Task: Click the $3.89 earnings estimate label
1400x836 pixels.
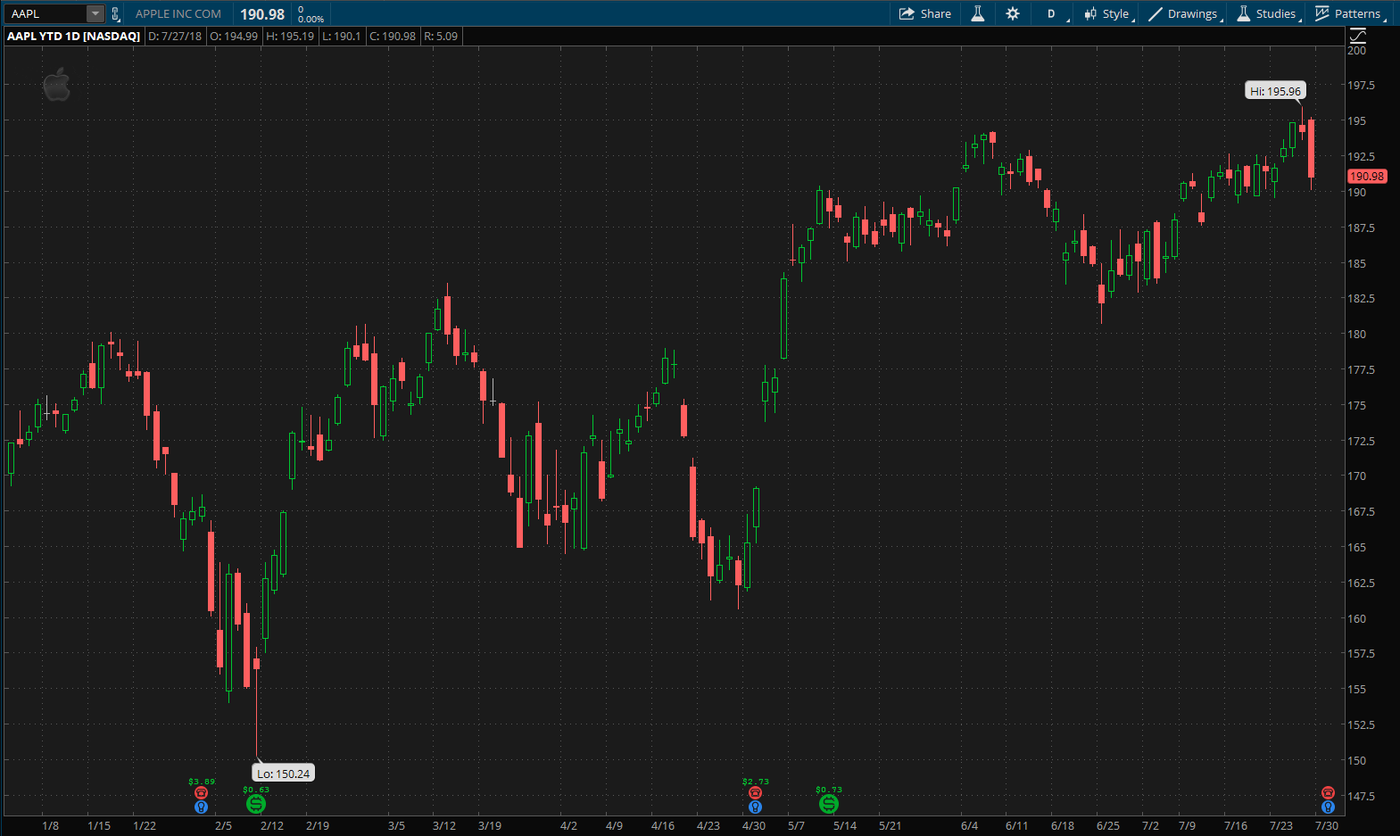Action: pos(201,780)
